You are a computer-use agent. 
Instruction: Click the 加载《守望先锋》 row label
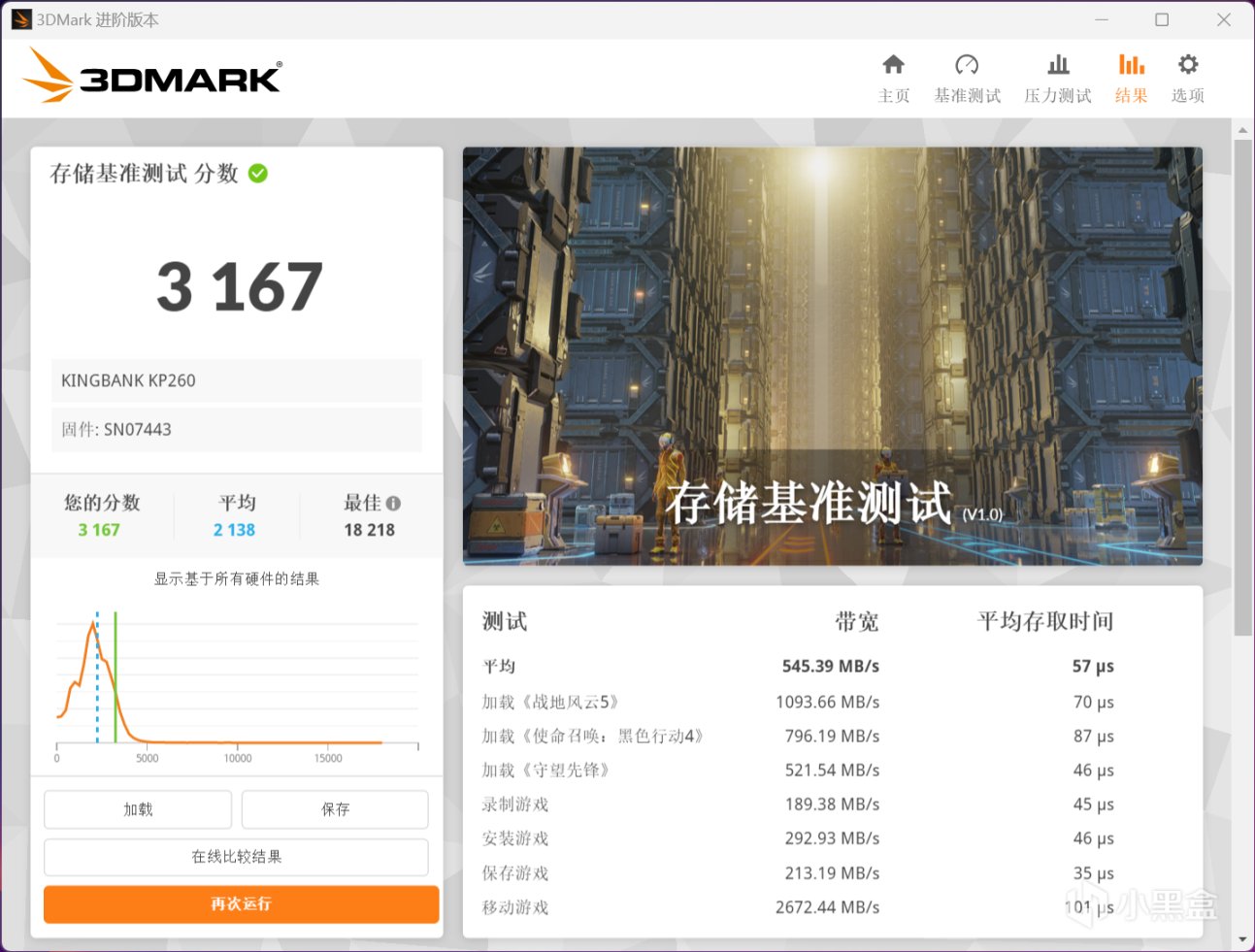[546, 771]
